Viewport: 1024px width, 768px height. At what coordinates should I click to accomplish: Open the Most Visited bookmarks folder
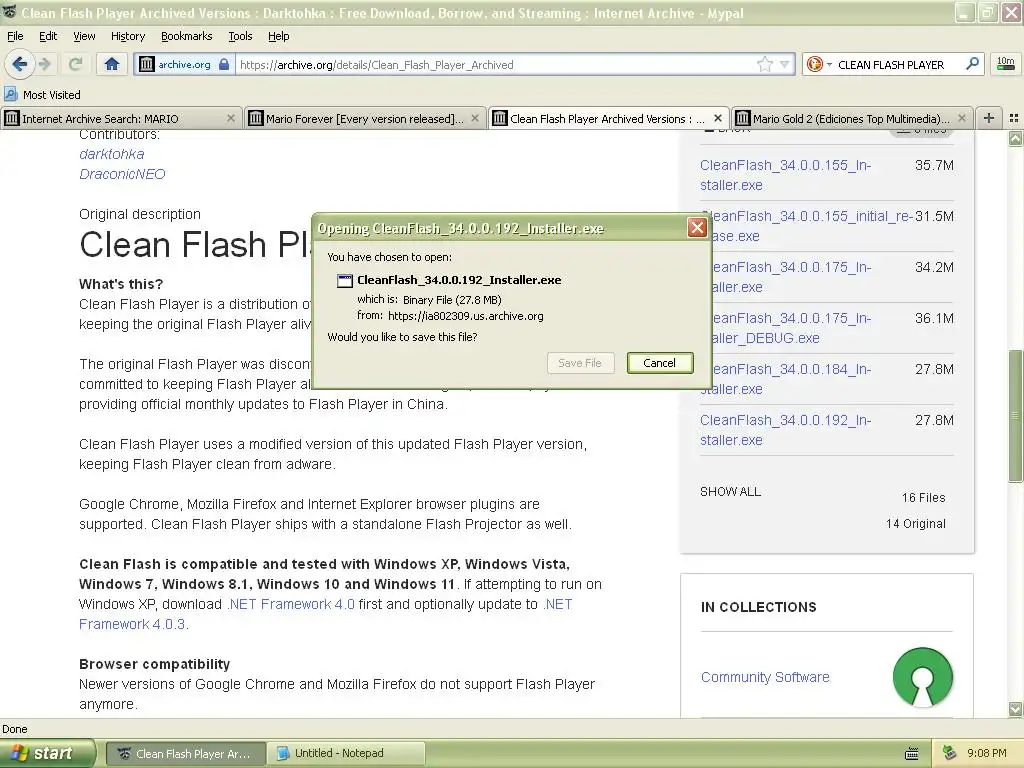pos(42,95)
